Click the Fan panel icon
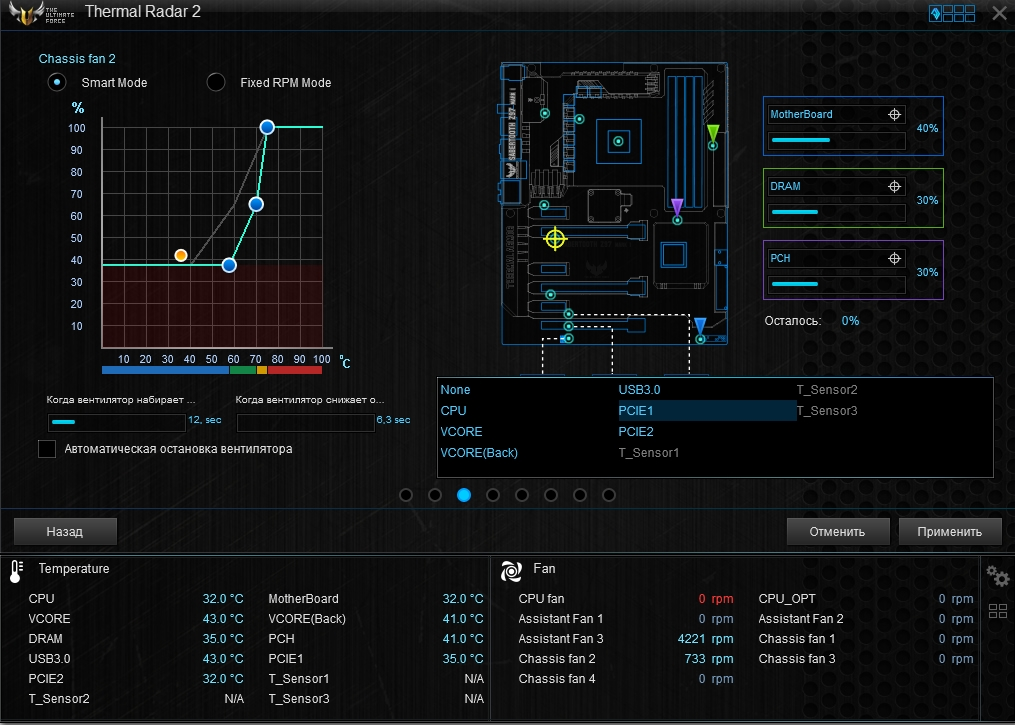The image size is (1015, 725). 511,571
